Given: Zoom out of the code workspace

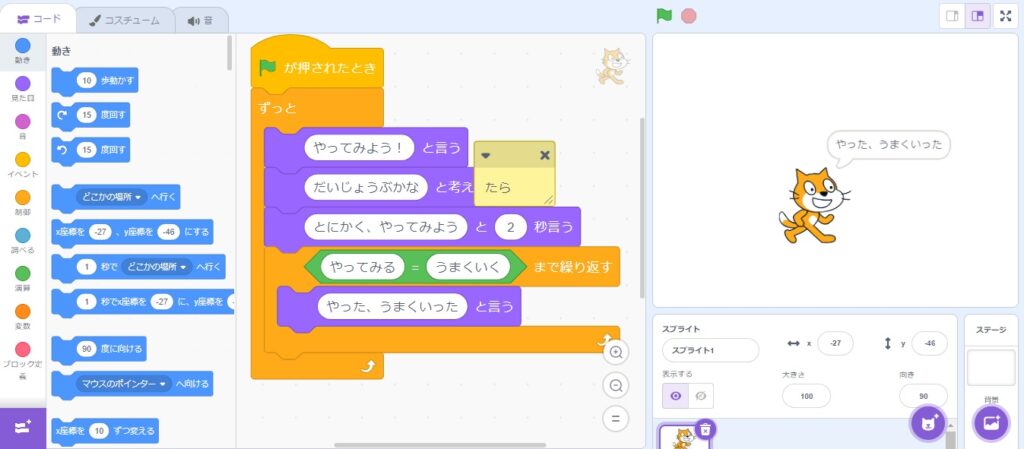Looking at the screenshot, I should pyautogui.click(x=616, y=385).
